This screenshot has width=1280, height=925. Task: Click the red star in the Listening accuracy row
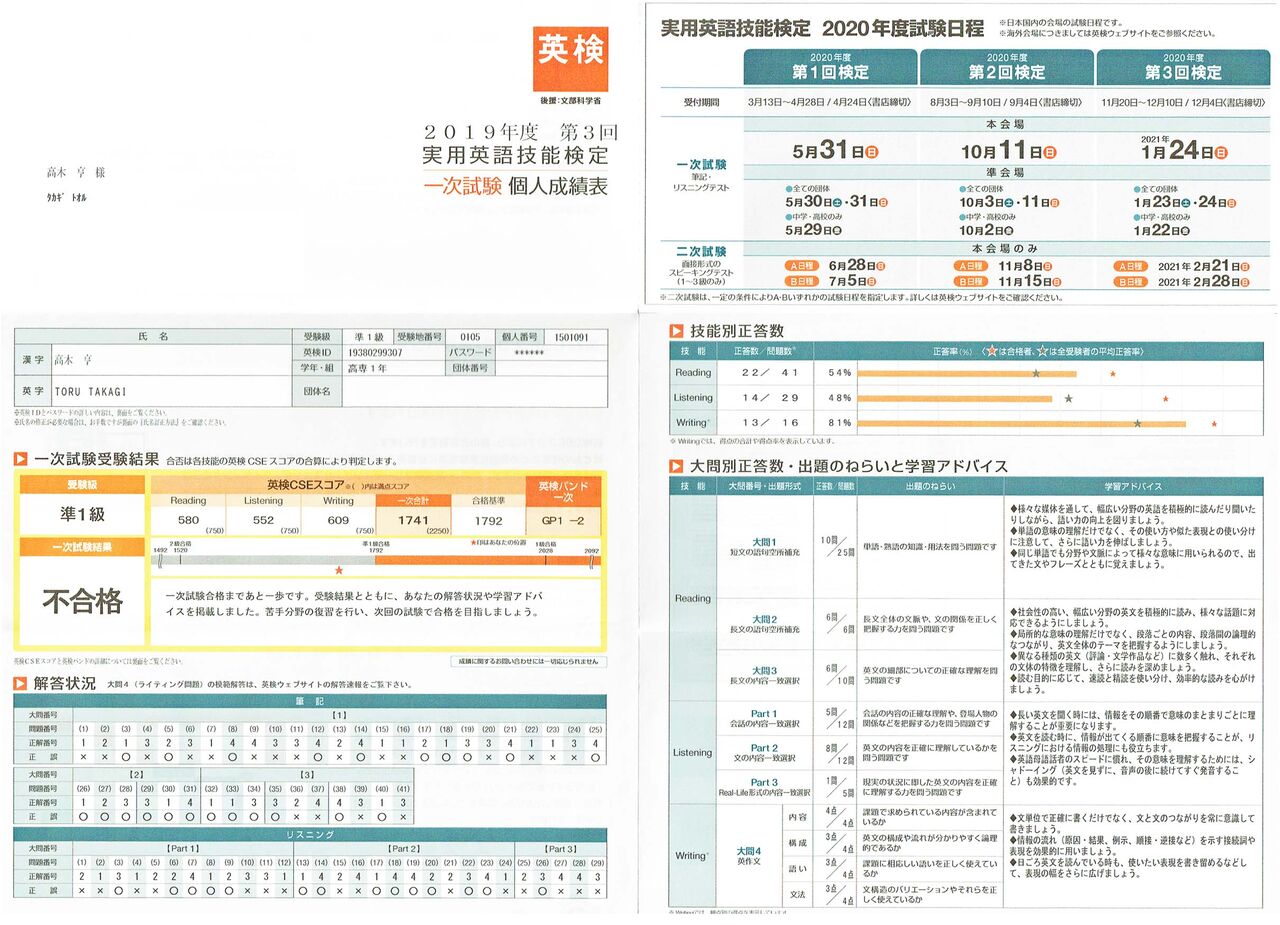click(x=1165, y=398)
